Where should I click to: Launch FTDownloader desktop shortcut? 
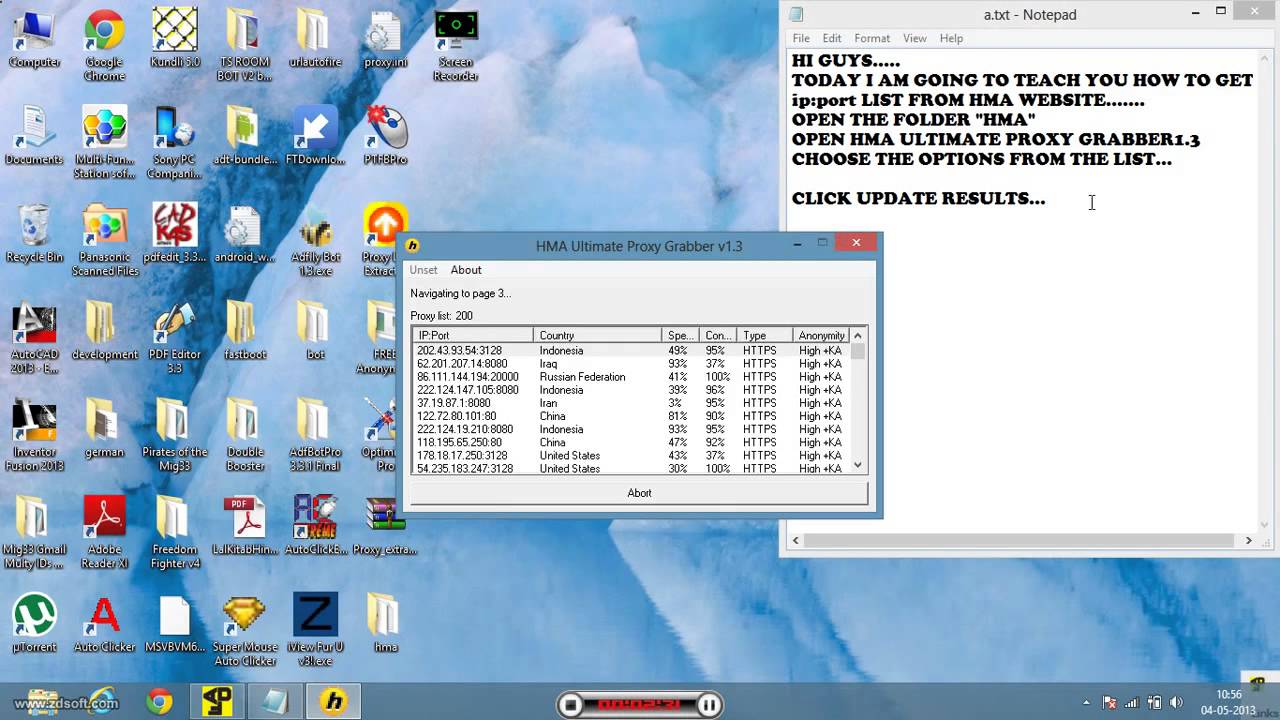[315, 137]
